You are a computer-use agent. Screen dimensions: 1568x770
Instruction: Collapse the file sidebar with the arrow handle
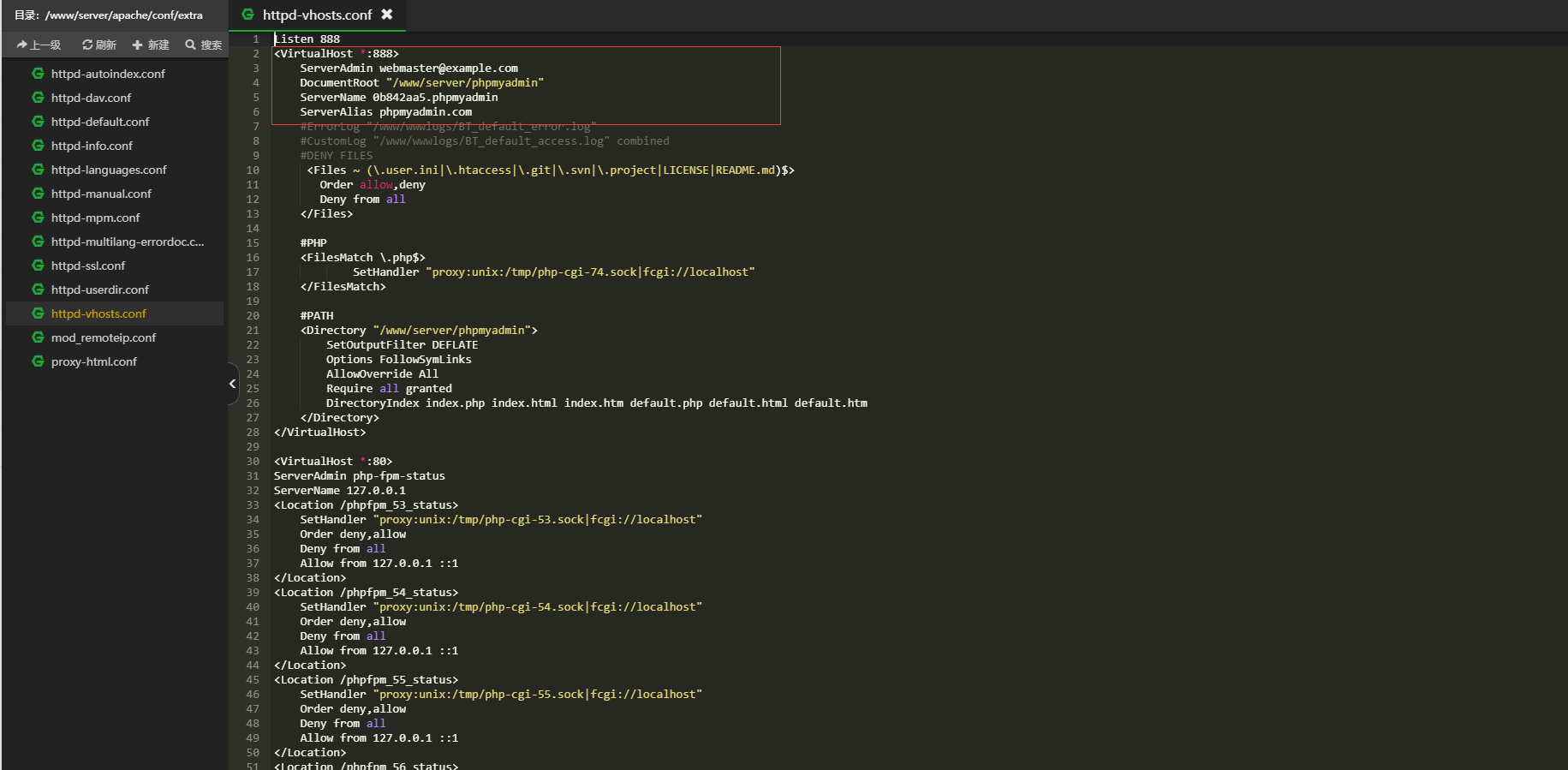click(x=233, y=384)
